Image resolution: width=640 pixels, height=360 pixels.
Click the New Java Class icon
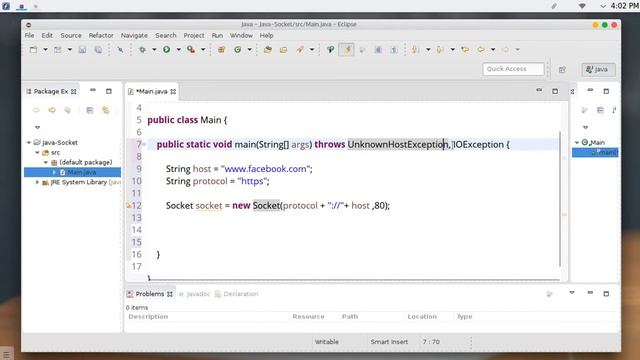pyautogui.click(x=238, y=49)
